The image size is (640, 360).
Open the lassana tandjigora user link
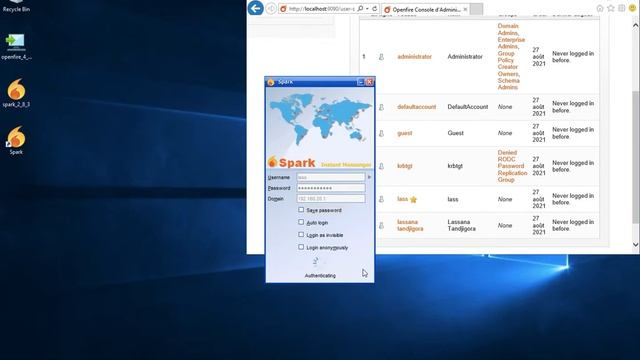[410, 225]
